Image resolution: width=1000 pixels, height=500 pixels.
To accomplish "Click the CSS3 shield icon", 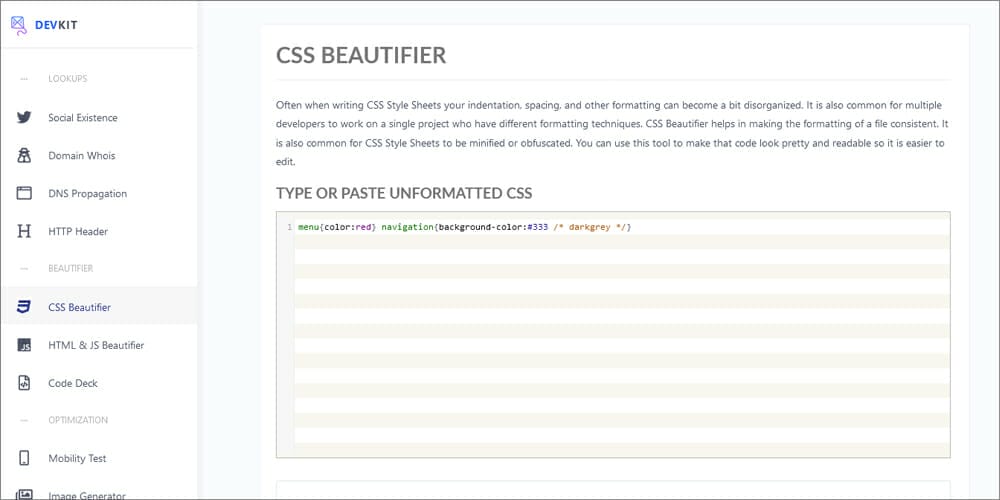I will pos(24,307).
